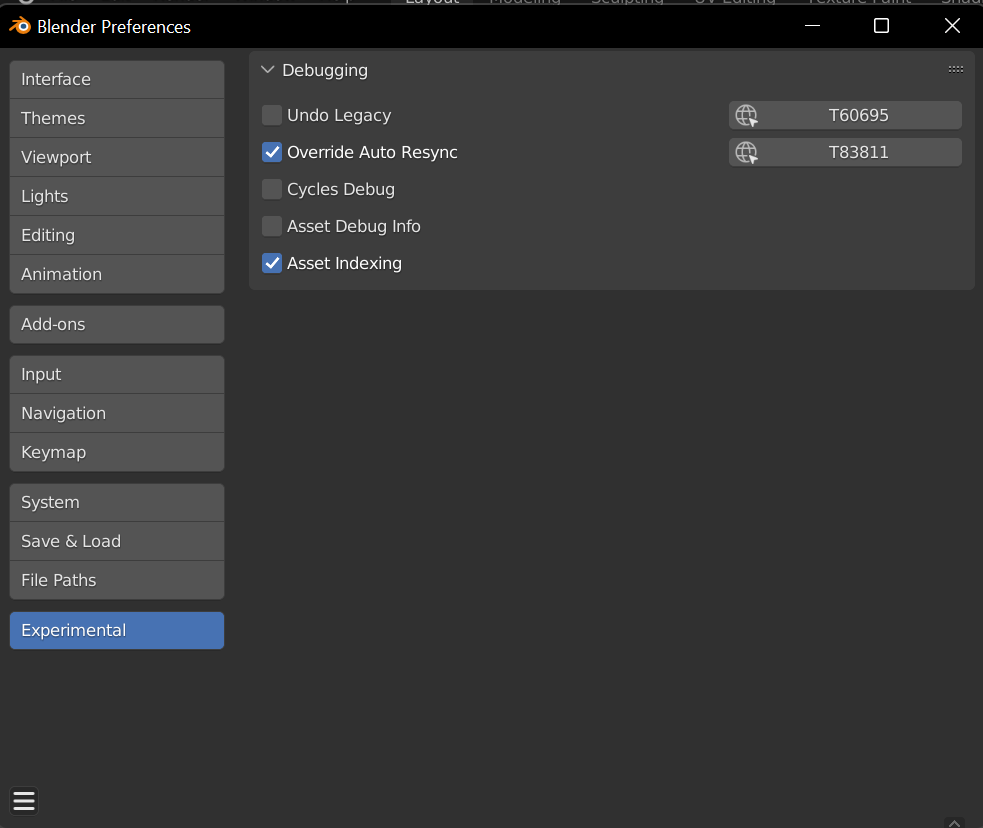Collapse the Debugging panel
Image resolution: width=983 pixels, height=828 pixels.
pos(268,70)
